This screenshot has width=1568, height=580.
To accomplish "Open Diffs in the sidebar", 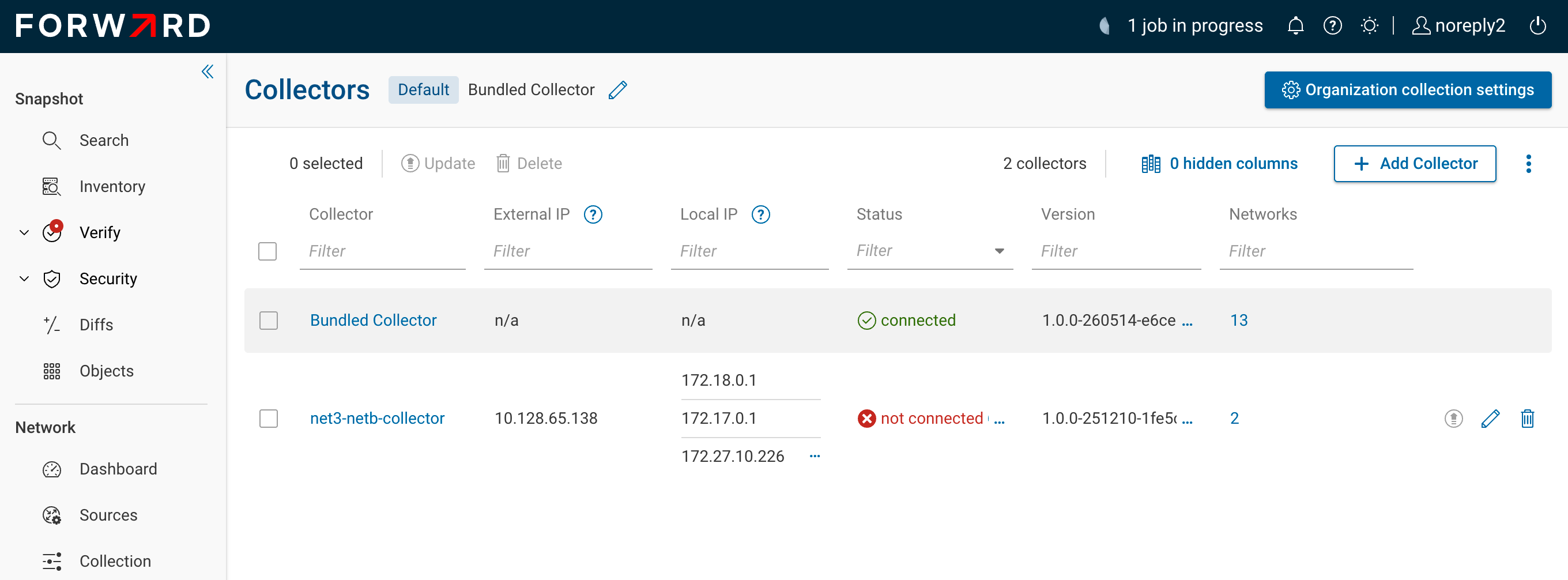I will coord(96,325).
